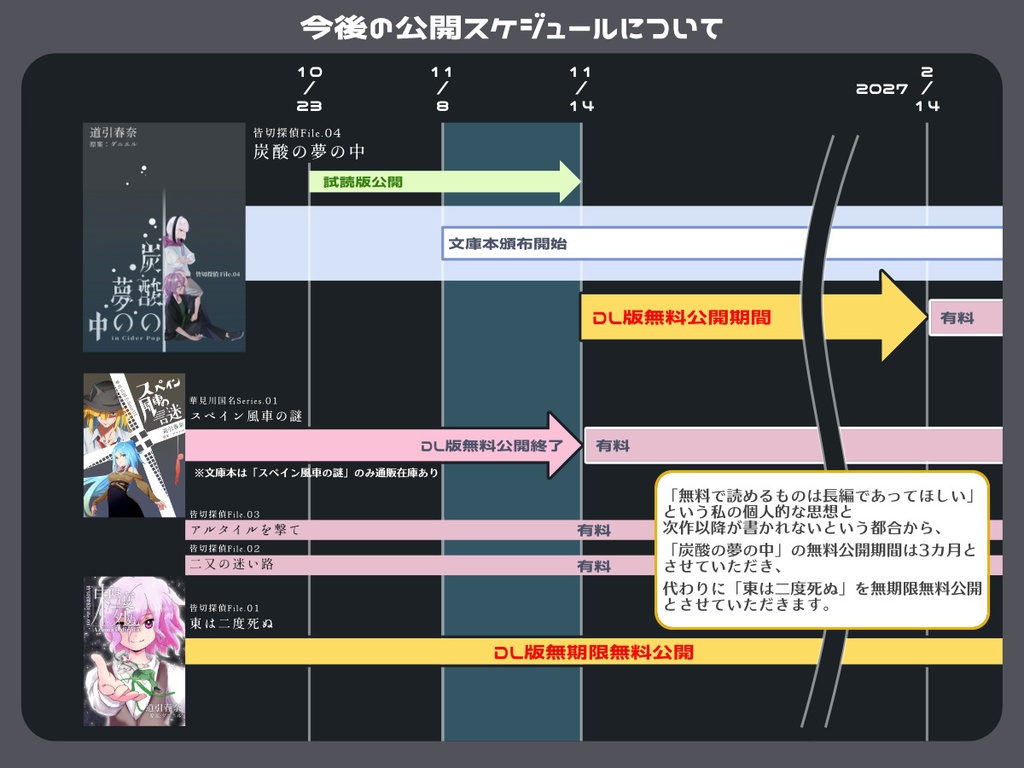
Task: Click the 炭酸の夢の中 book cover thumbnail
Action: click(164, 237)
